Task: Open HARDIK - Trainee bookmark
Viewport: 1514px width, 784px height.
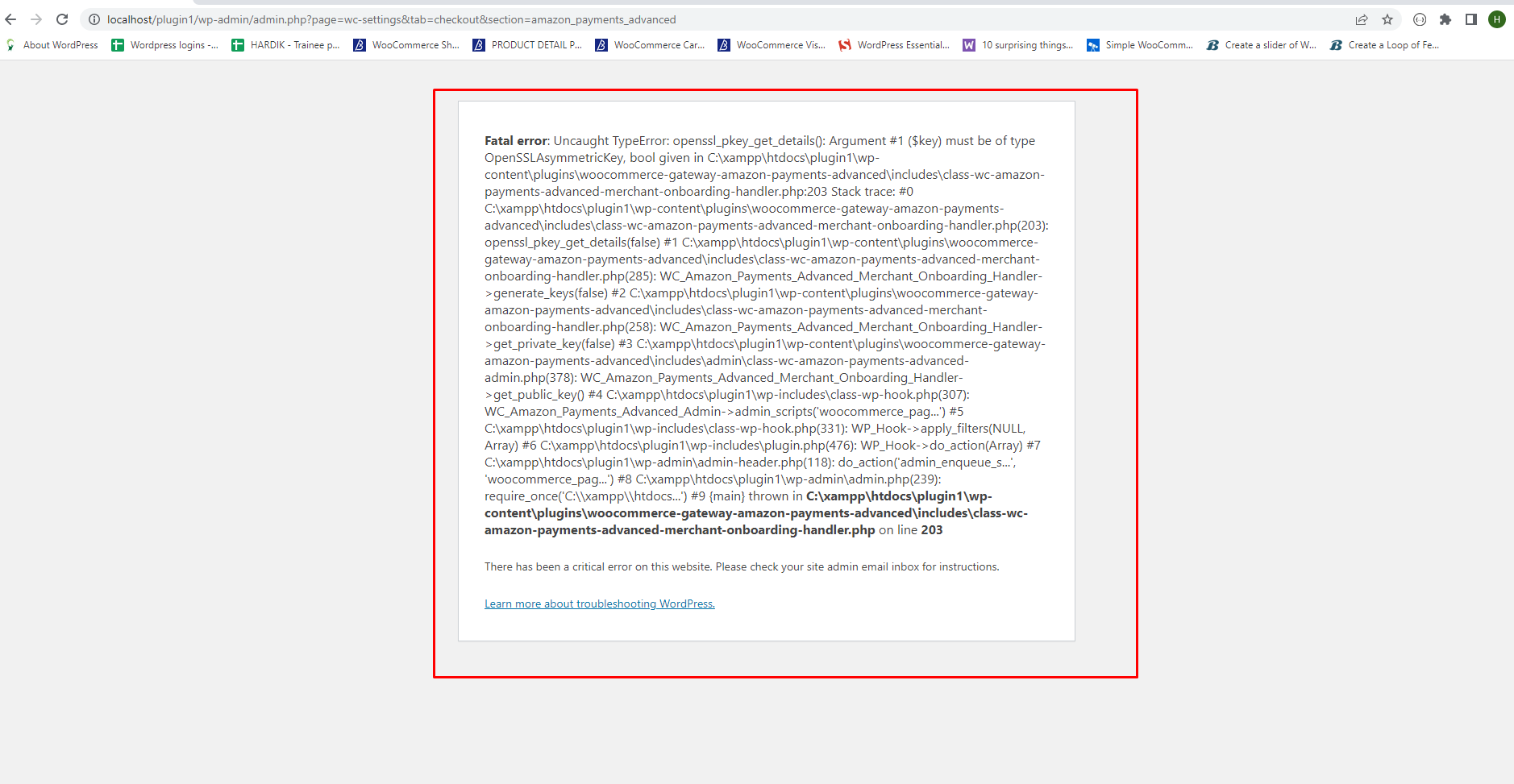Action: coord(286,45)
